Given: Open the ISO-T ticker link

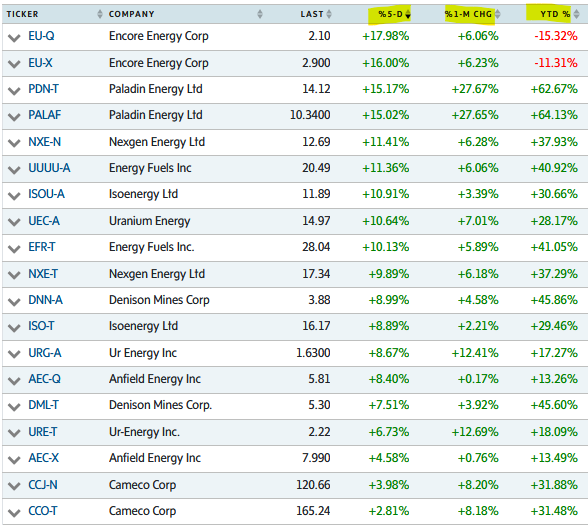Looking at the screenshot, I should coord(41,326).
